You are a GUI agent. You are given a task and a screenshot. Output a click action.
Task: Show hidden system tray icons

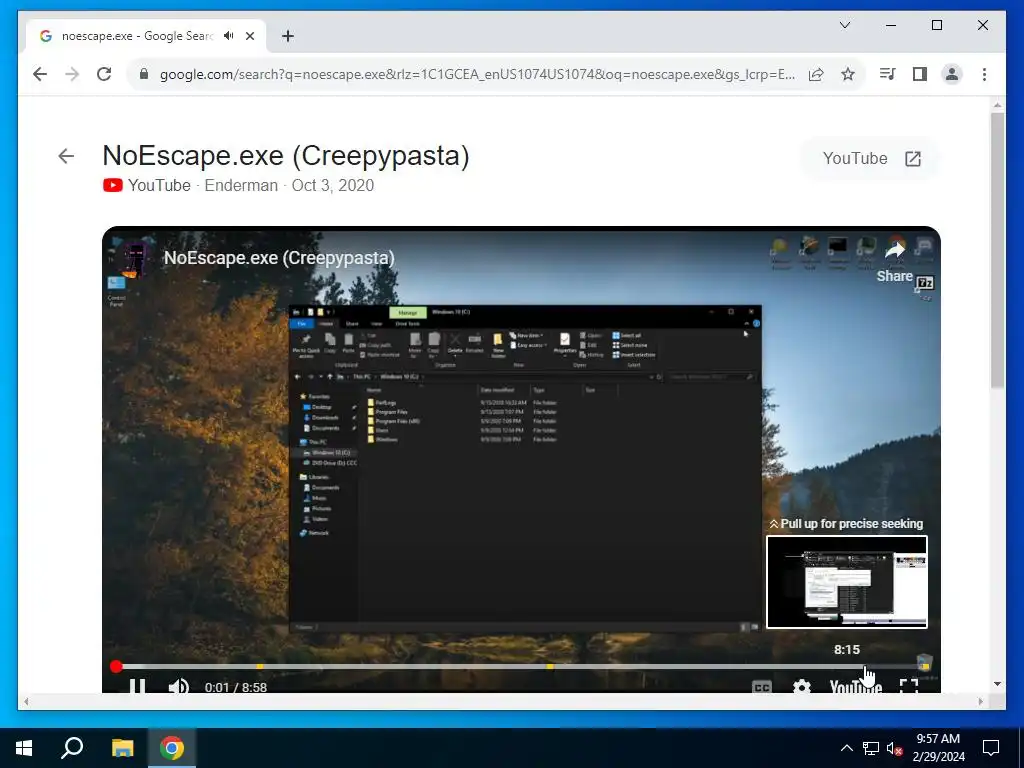click(x=846, y=748)
